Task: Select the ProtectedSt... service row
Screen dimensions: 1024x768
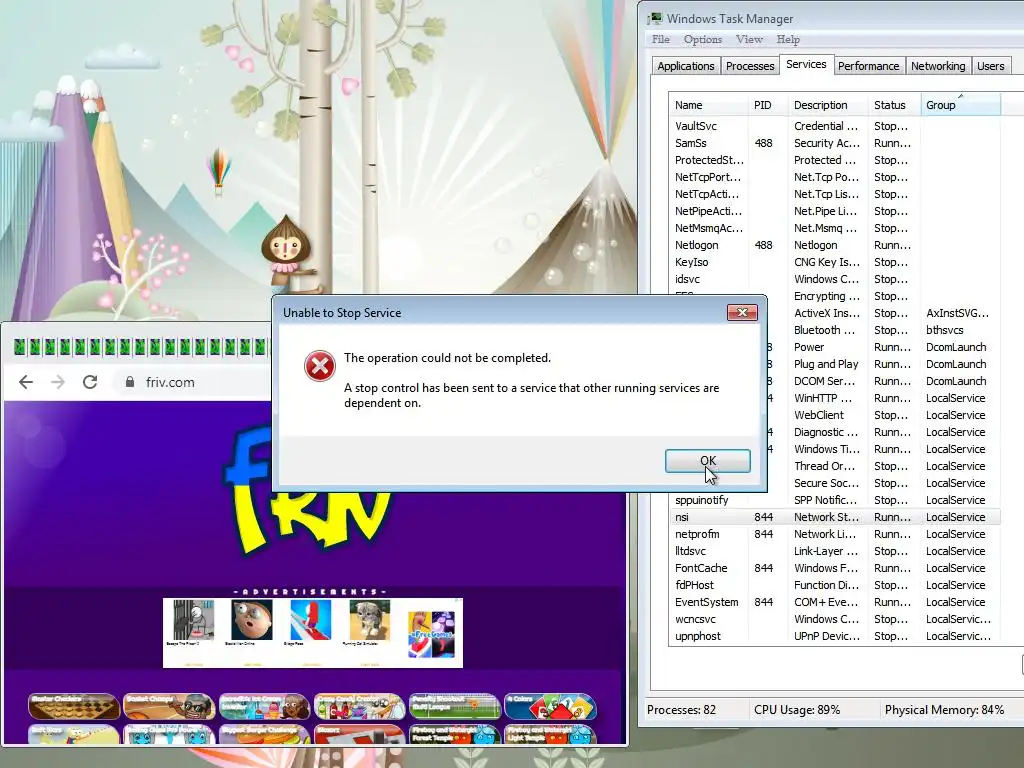Action: 836,160
